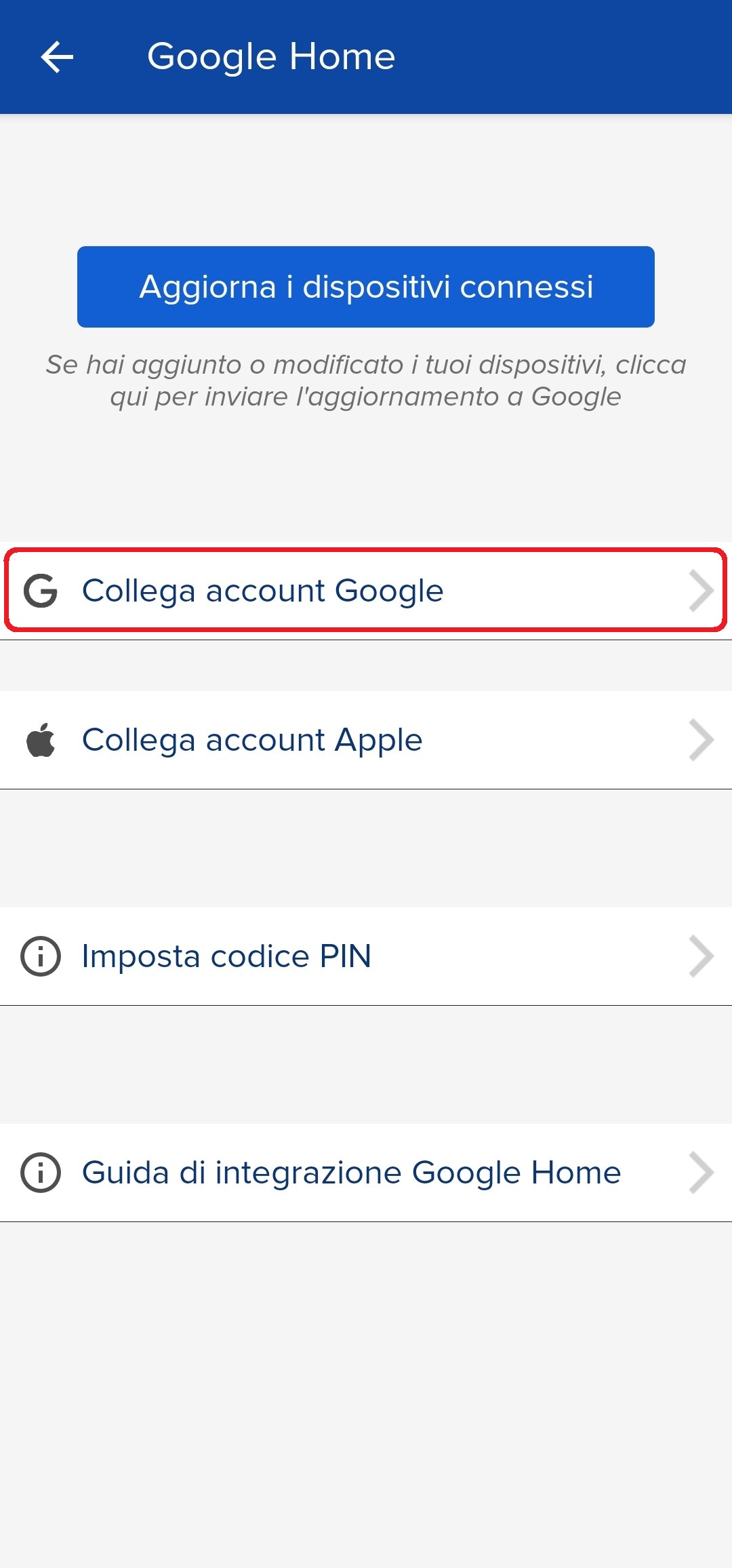Select the Imposta codice PIN text
The width and height of the screenshot is (732, 1568).
pyautogui.click(x=226, y=956)
